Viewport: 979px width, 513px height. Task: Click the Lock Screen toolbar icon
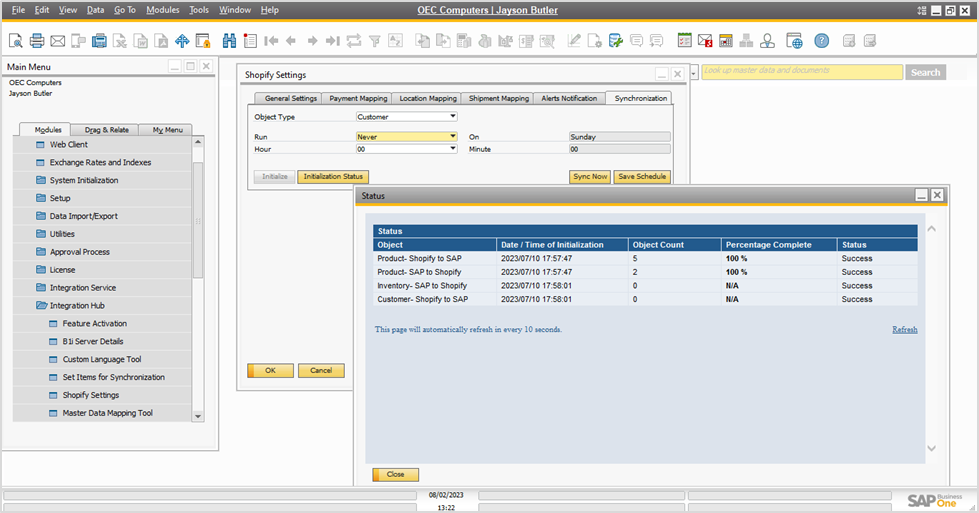click(203, 41)
